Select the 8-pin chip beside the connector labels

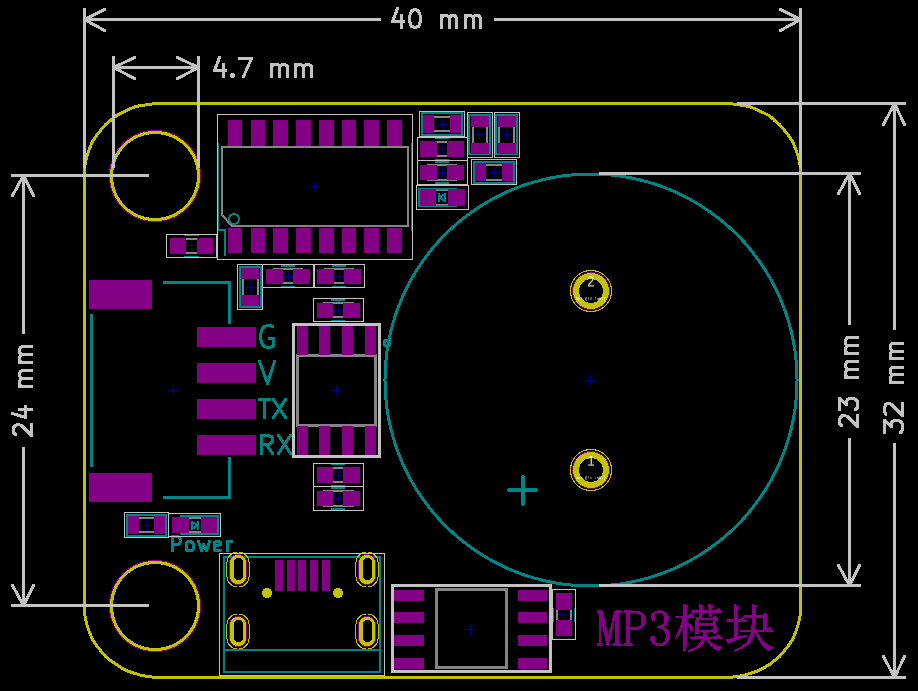pyautogui.click(x=336, y=390)
